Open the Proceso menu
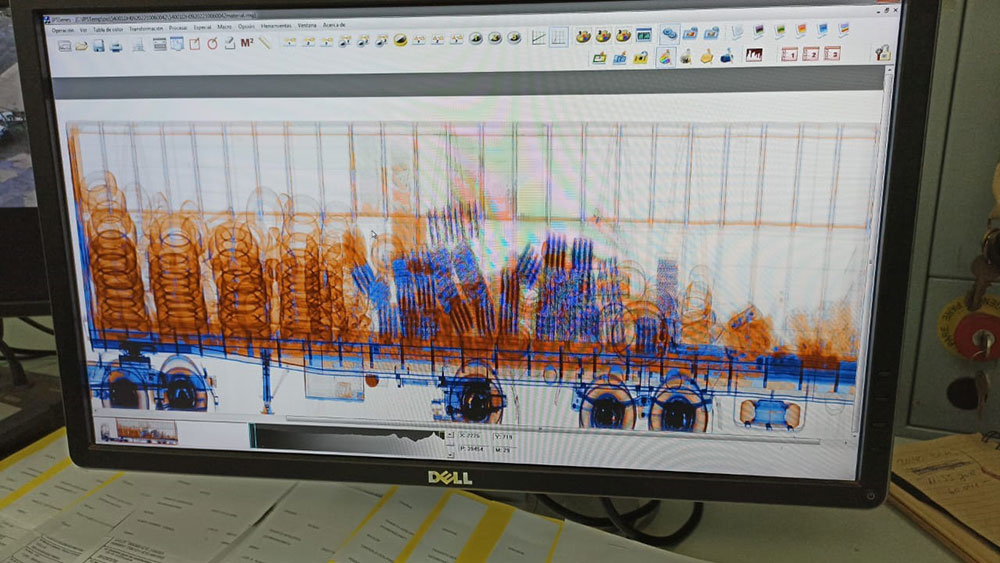1000x563 pixels. click(178, 28)
